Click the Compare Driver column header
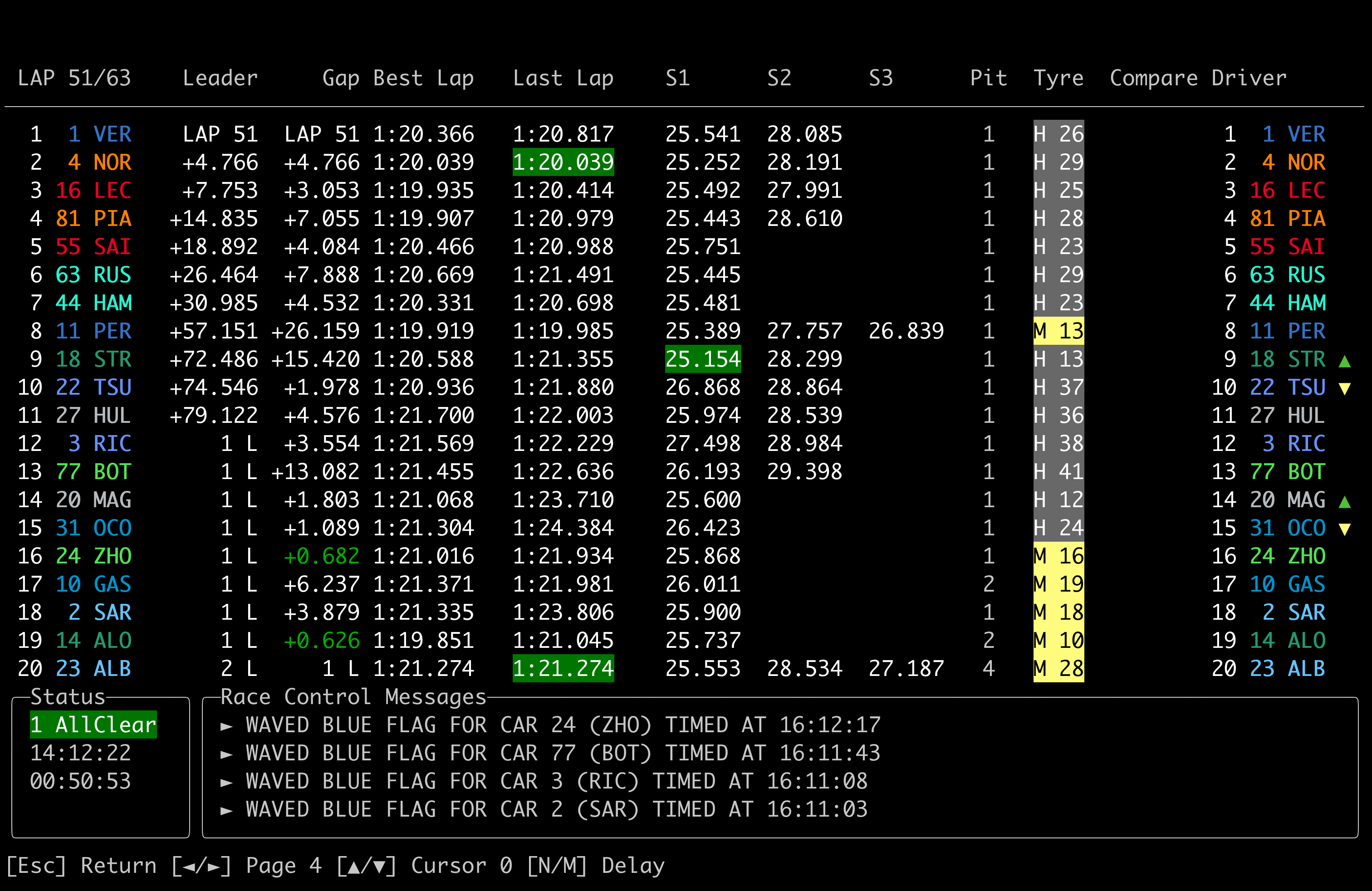This screenshot has height=891, width=1372. point(1198,78)
